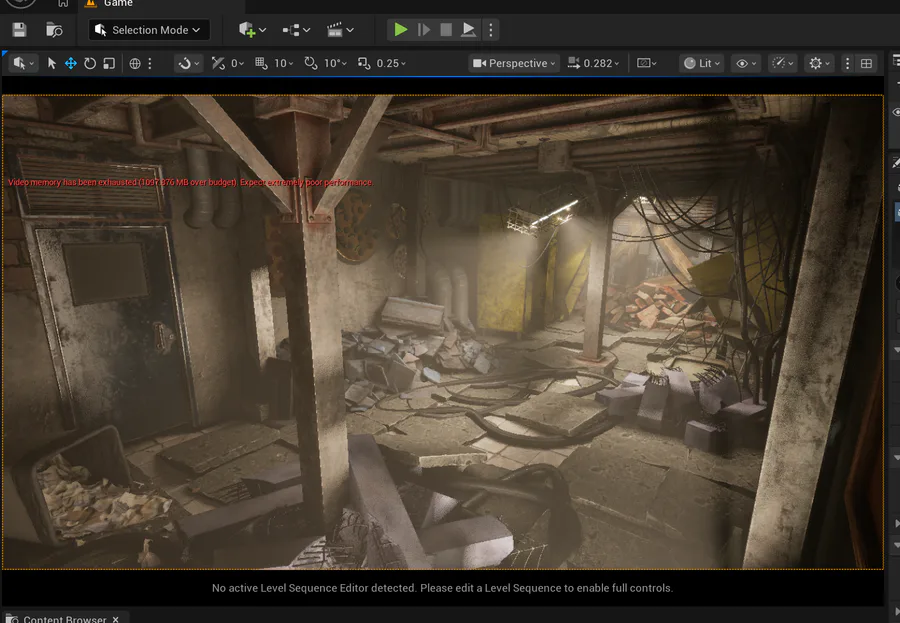
Task: Click the Eject from player button
Action: (468, 30)
